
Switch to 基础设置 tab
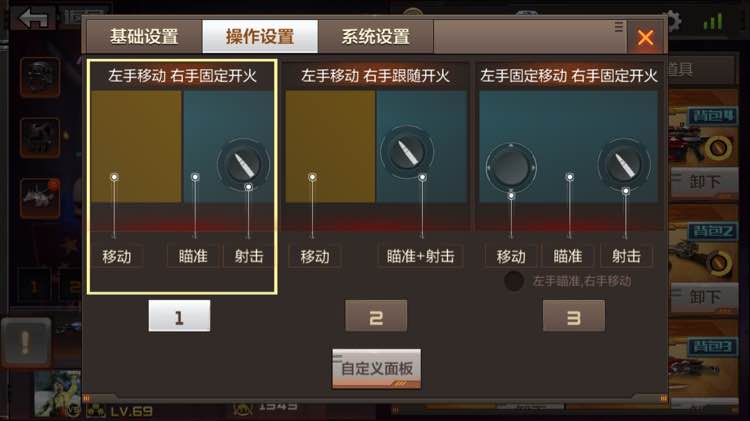tap(144, 36)
